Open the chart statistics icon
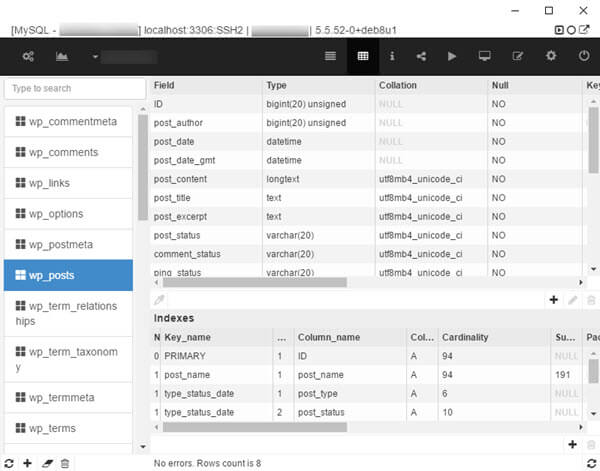Screen dimensions: 600x471 click(62, 57)
